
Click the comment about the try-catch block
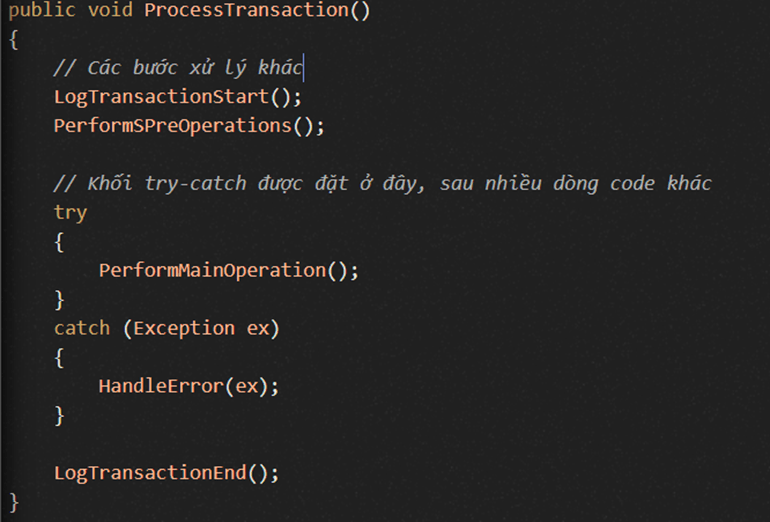383,184
